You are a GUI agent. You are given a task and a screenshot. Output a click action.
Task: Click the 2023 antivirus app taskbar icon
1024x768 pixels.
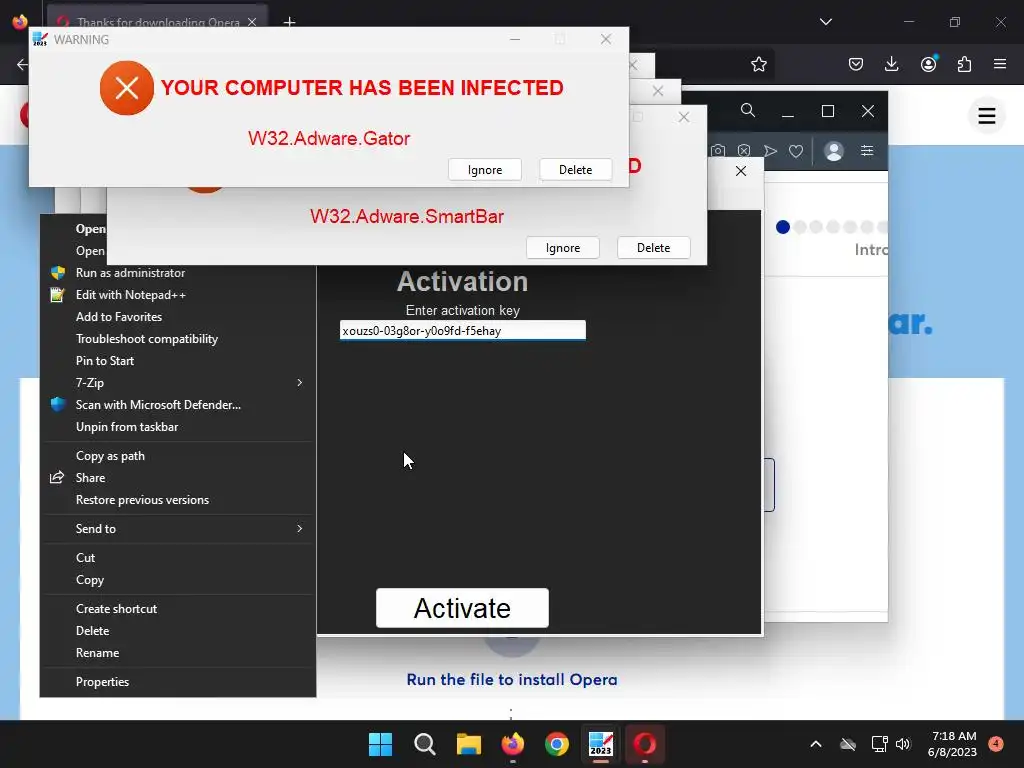(x=601, y=744)
